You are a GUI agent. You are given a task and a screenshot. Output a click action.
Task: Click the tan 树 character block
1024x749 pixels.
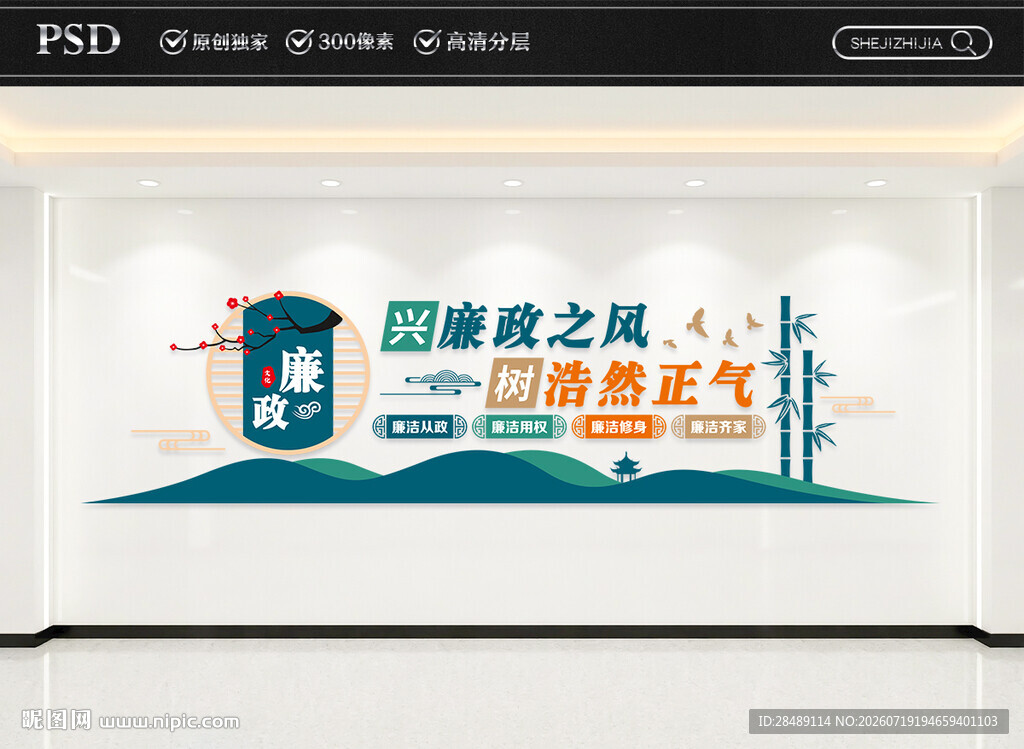(515, 383)
